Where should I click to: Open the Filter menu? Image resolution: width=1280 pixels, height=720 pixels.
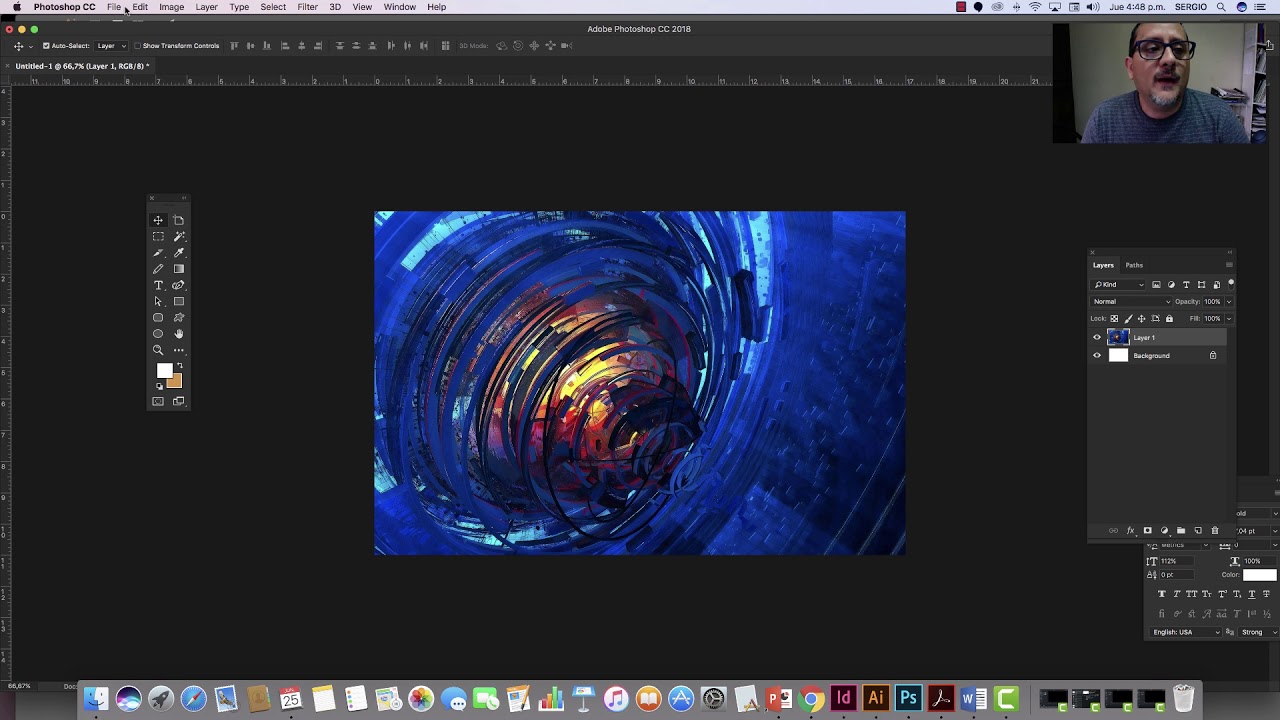coord(307,7)
